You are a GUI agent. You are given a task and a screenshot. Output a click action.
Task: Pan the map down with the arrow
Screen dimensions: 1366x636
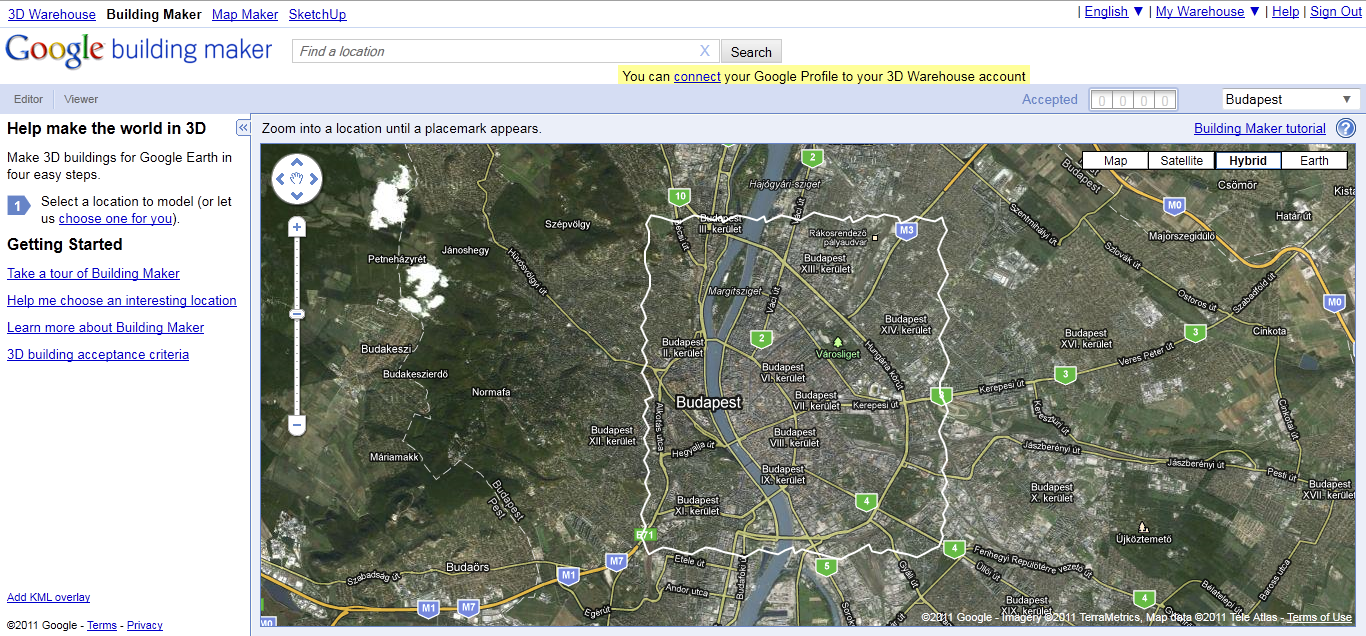(x=297, y=196)
